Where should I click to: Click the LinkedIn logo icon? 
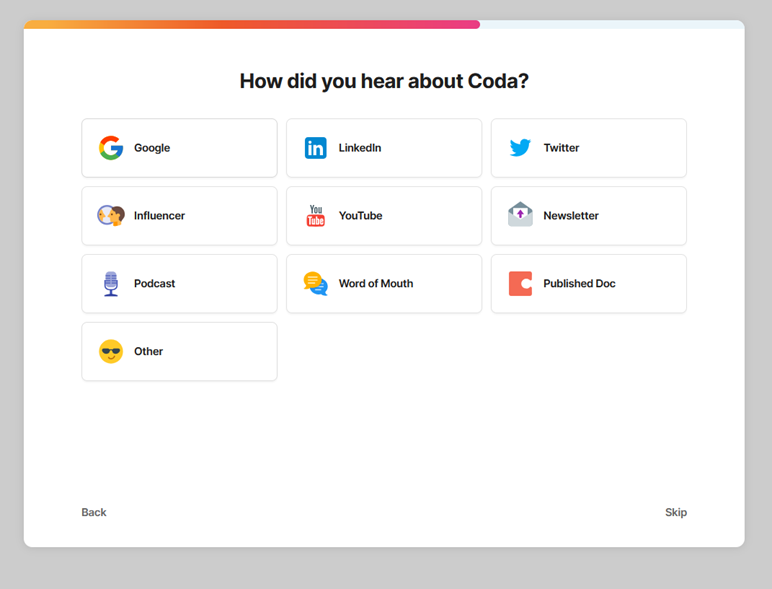click(316, 148)
